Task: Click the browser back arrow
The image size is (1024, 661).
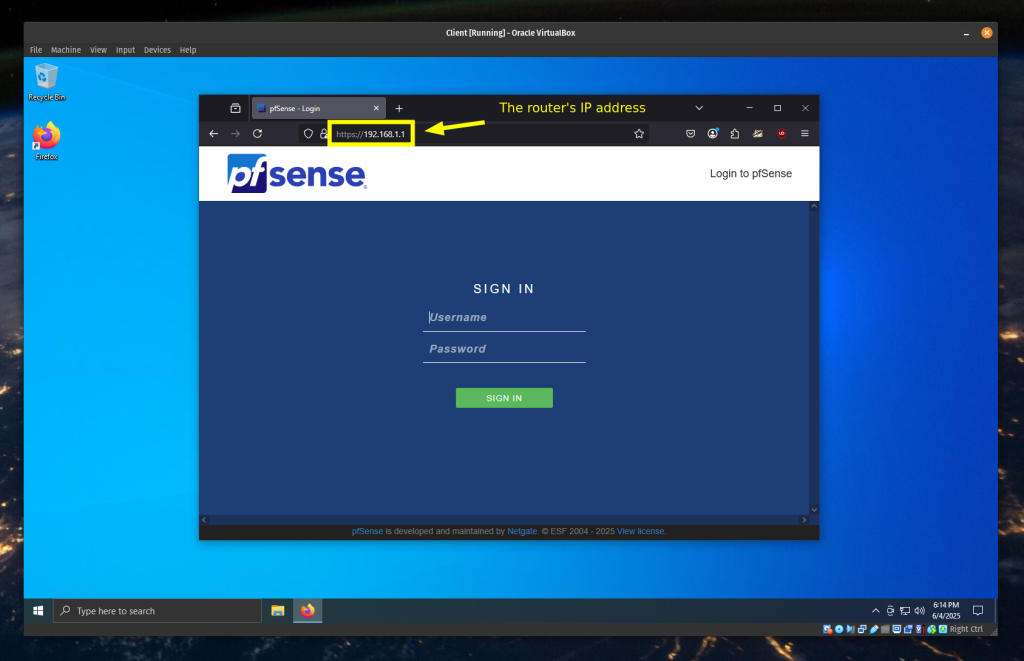Action: tap(213, 133)
